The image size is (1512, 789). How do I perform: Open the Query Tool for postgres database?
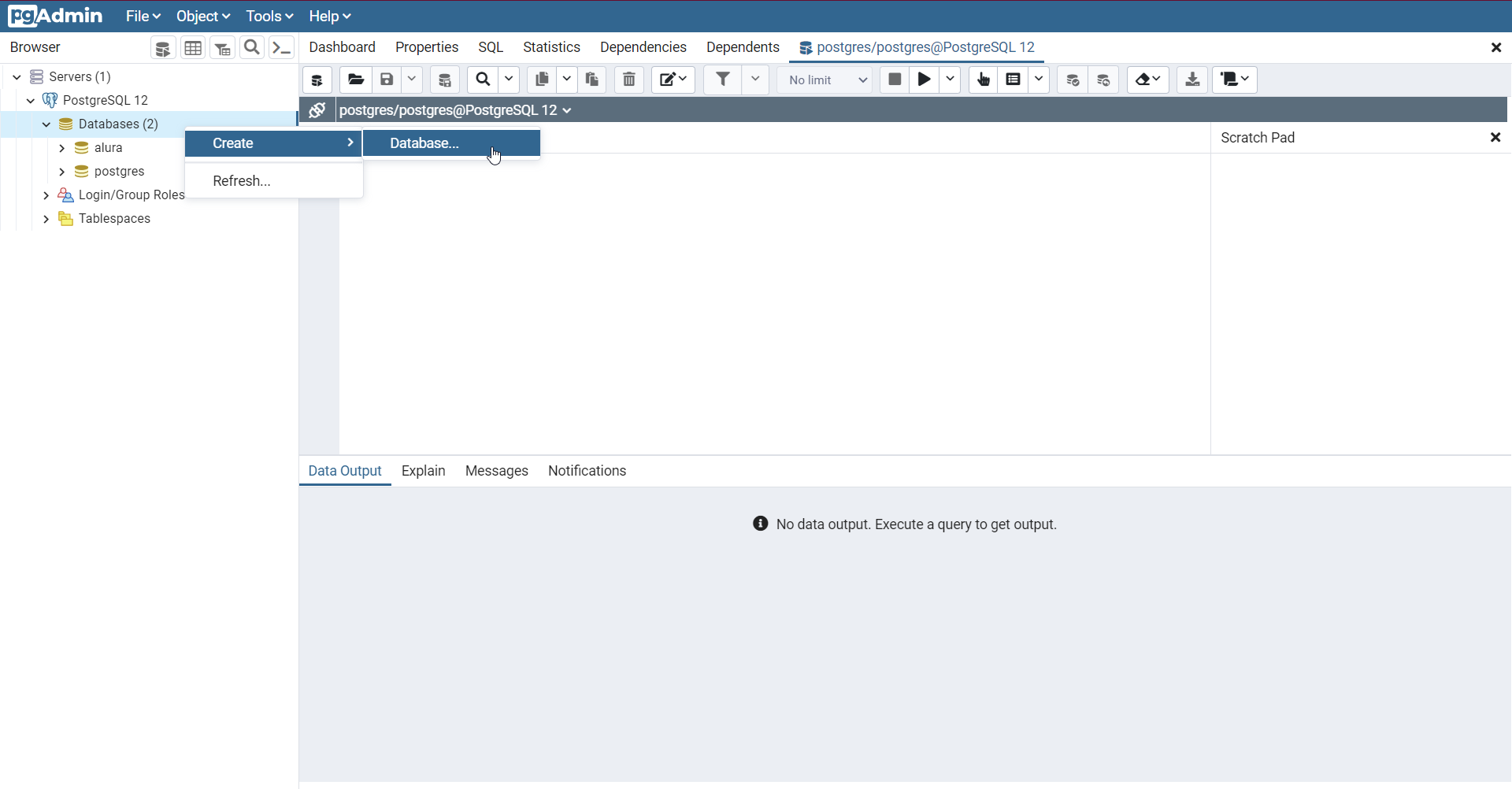click(163, 47)
